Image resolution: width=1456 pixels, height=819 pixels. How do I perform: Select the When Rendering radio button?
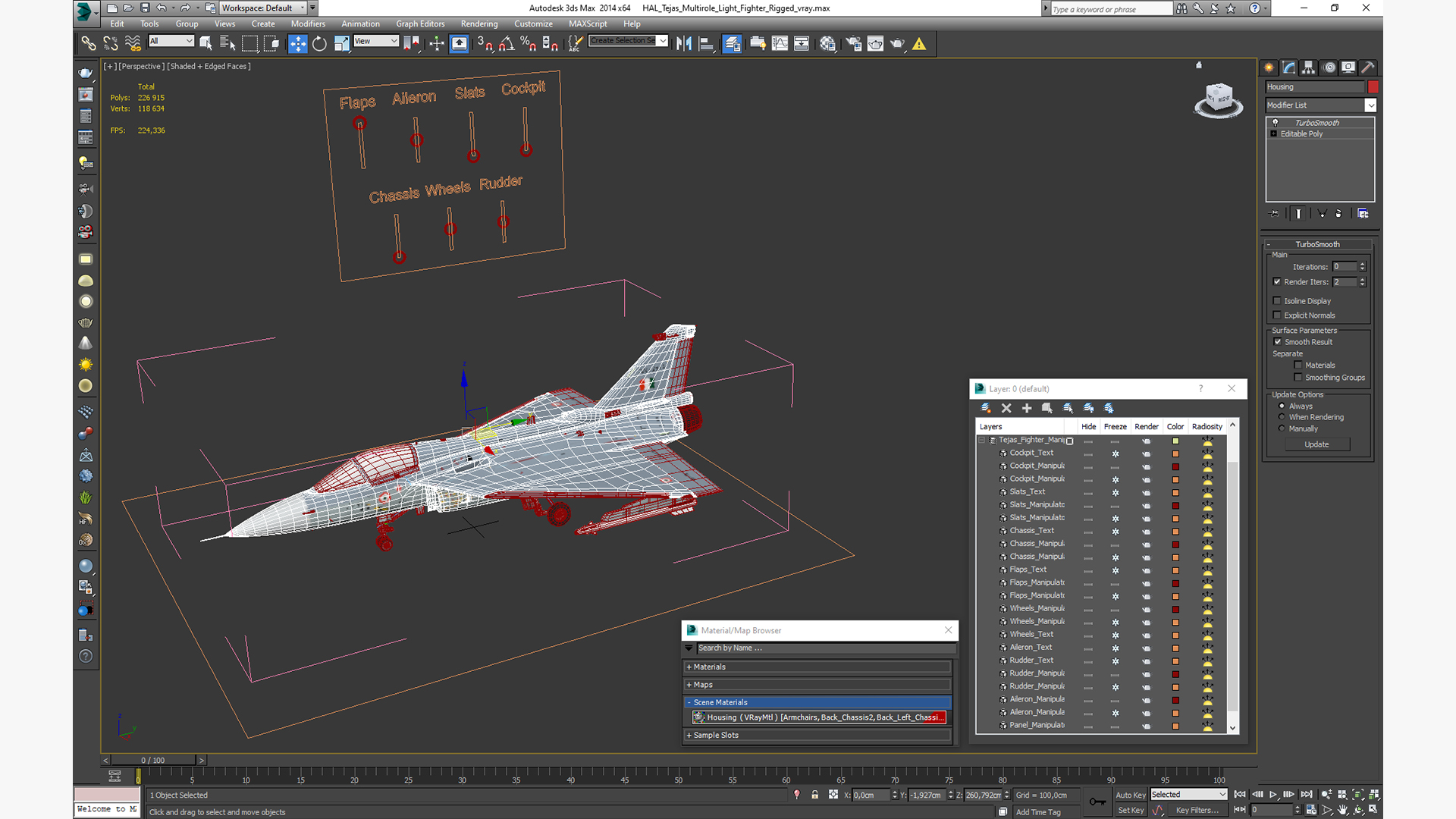point(1282,417)
